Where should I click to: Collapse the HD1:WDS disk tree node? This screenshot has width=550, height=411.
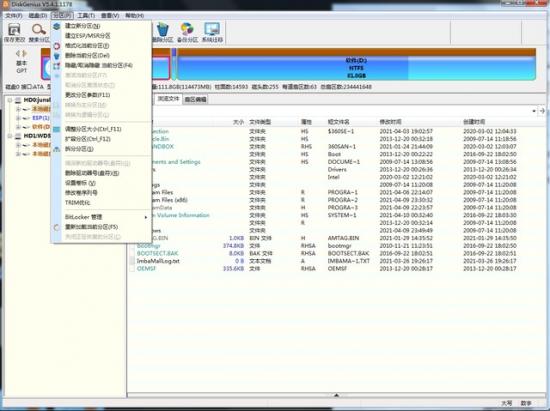point(10,136)
